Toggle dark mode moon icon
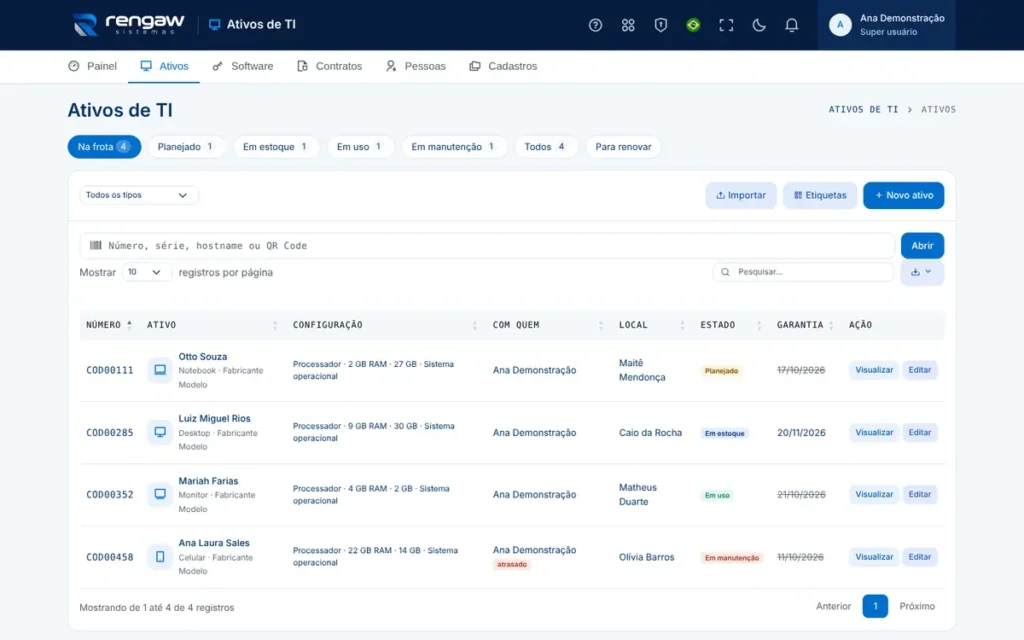This screenshot has height=640, width=1024. click(x=758, y=25)
